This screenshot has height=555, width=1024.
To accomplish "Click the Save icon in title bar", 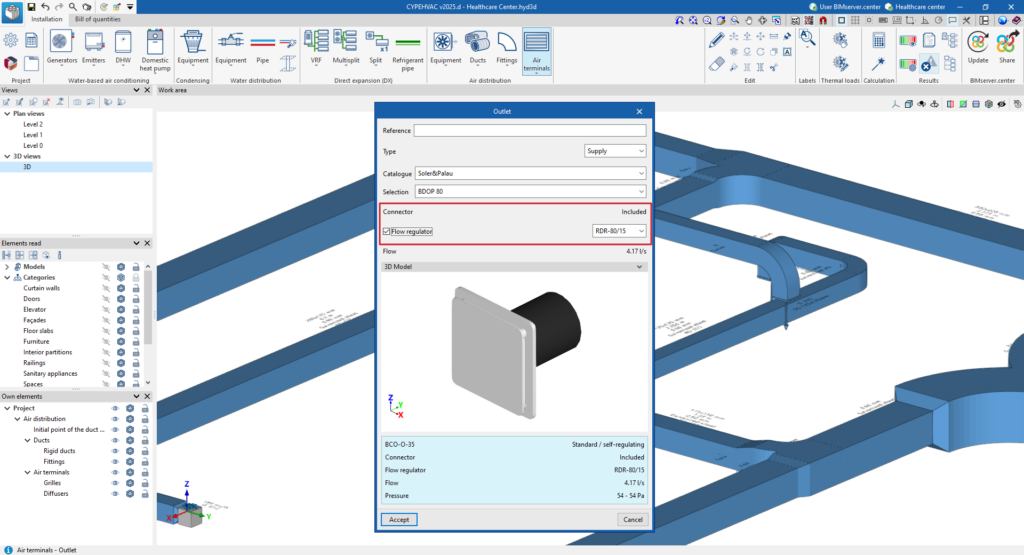I will pos(31,7).
